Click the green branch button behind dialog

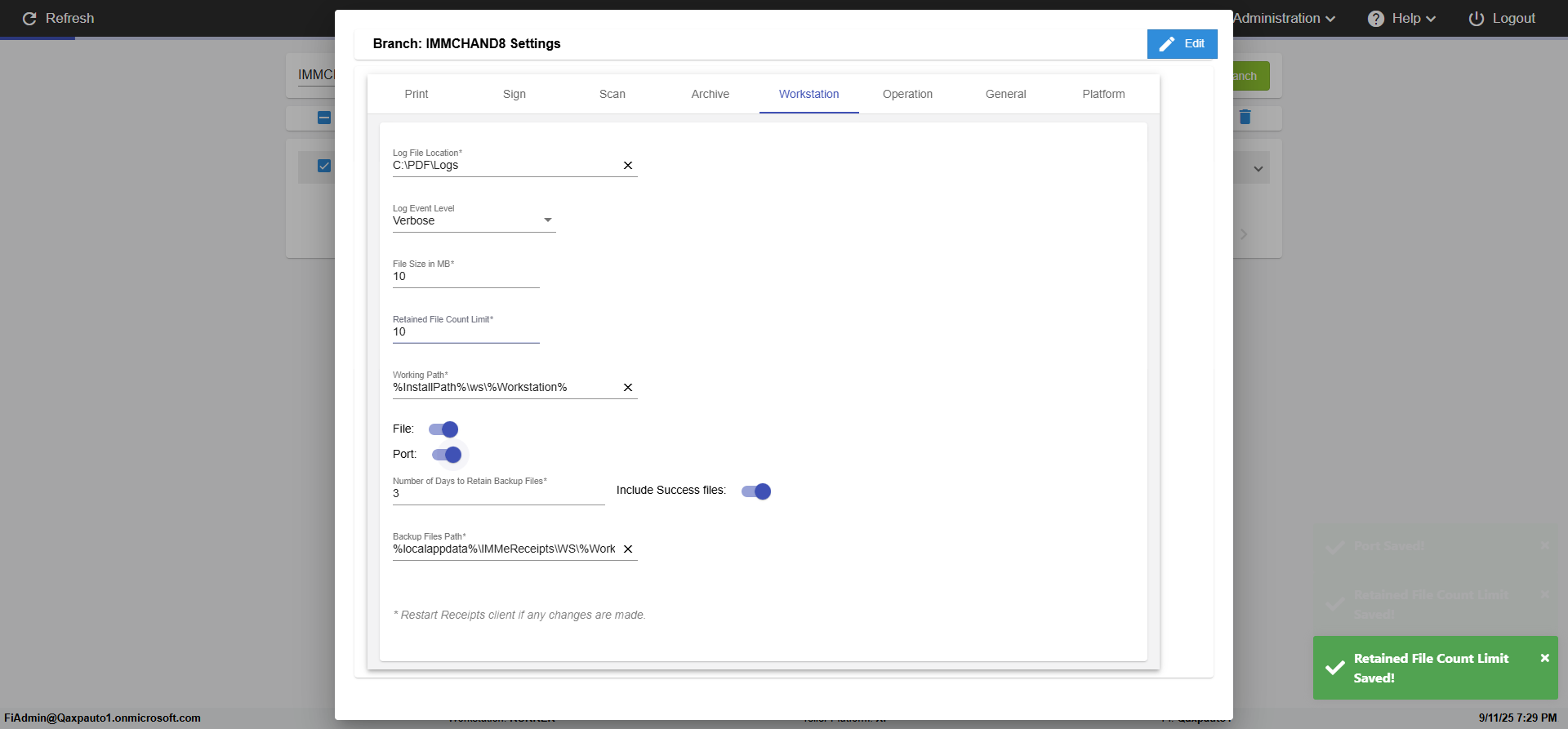[x=1251, y=76]
